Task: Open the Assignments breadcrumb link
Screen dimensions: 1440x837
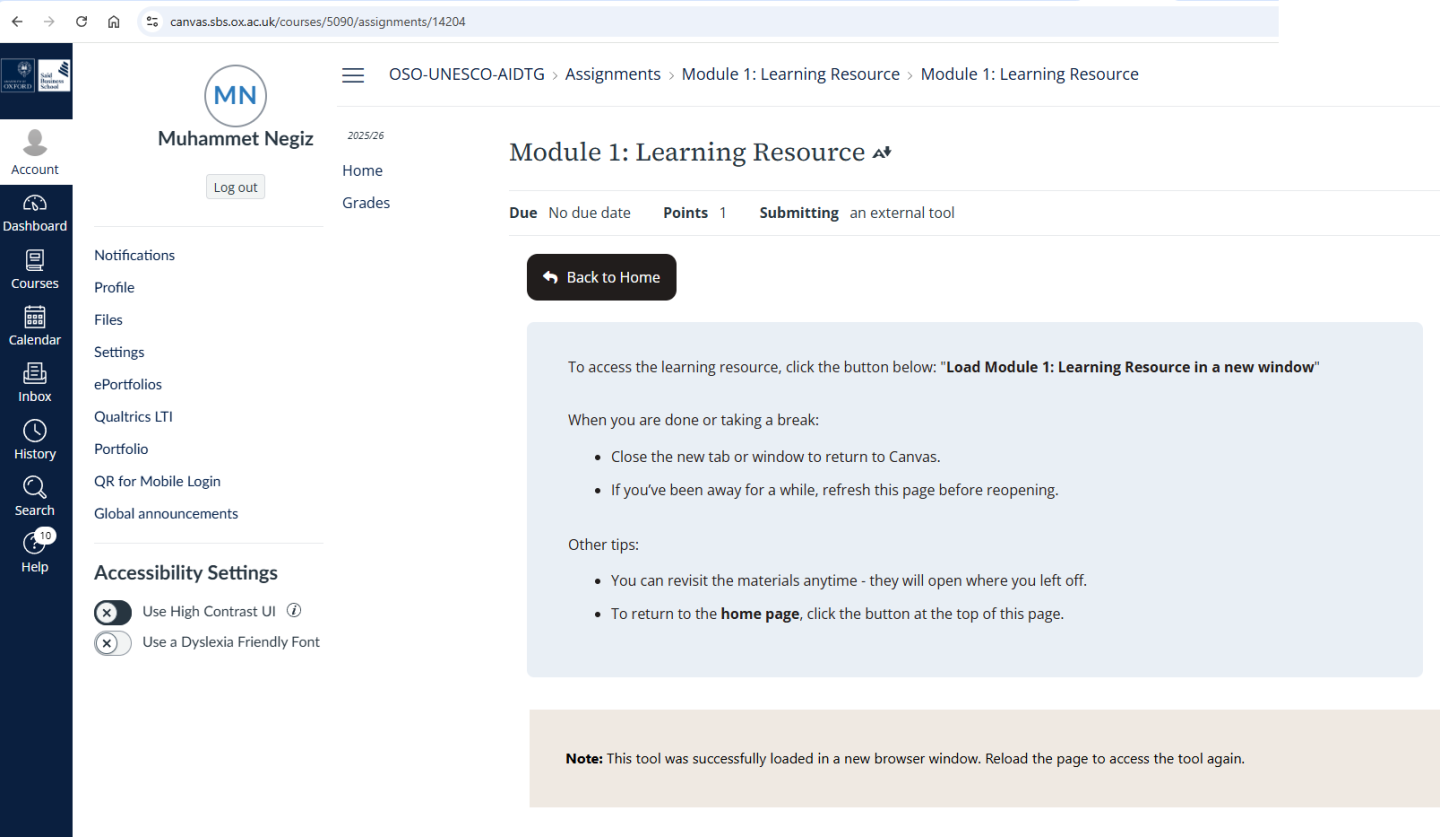Action: click(x=612, y=74)
